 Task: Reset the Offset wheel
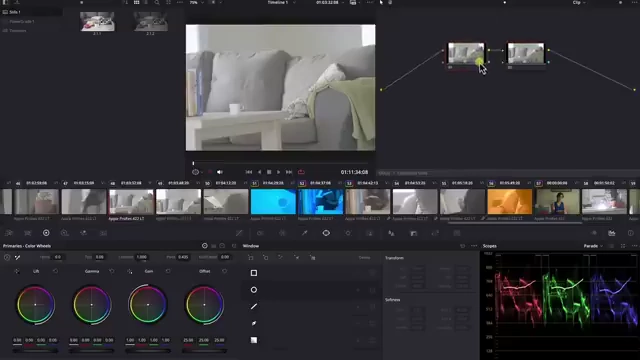pyautogui.click(x=224, y=271)
